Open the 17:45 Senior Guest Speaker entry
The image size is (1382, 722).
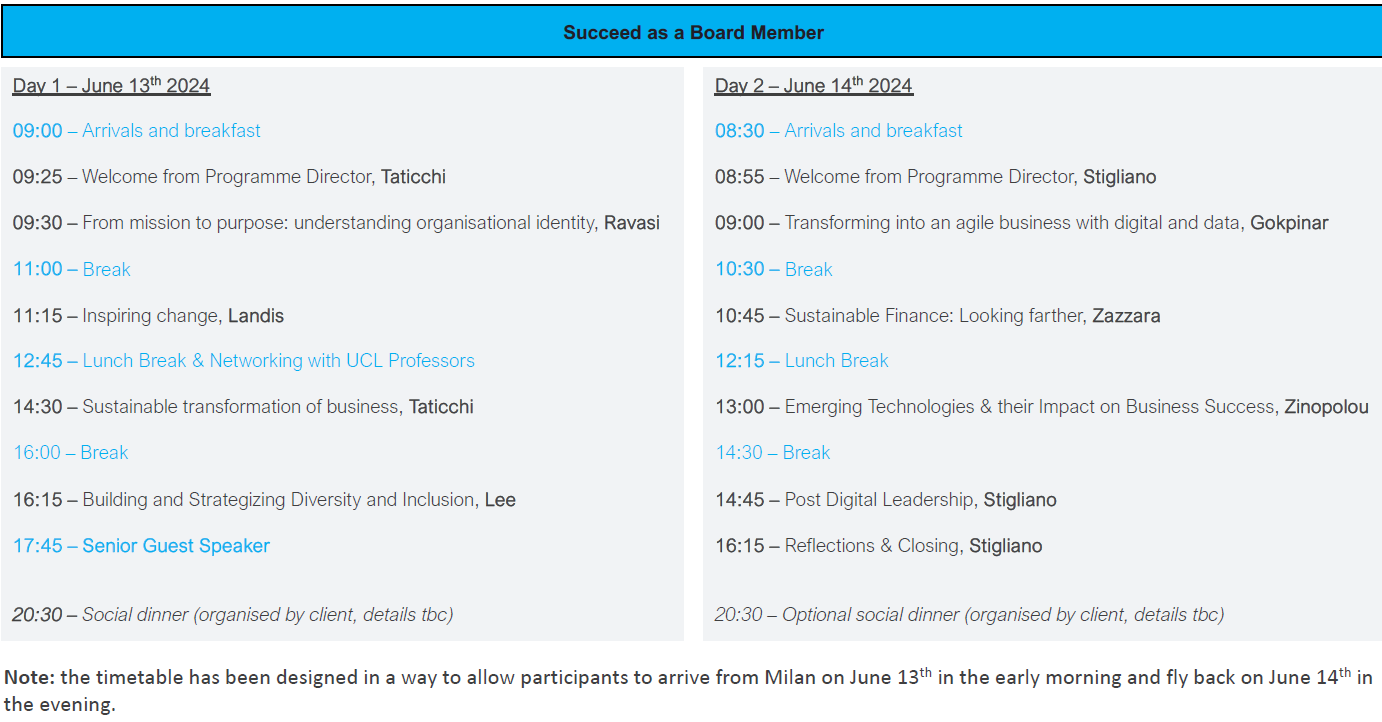tap(142, 546)
